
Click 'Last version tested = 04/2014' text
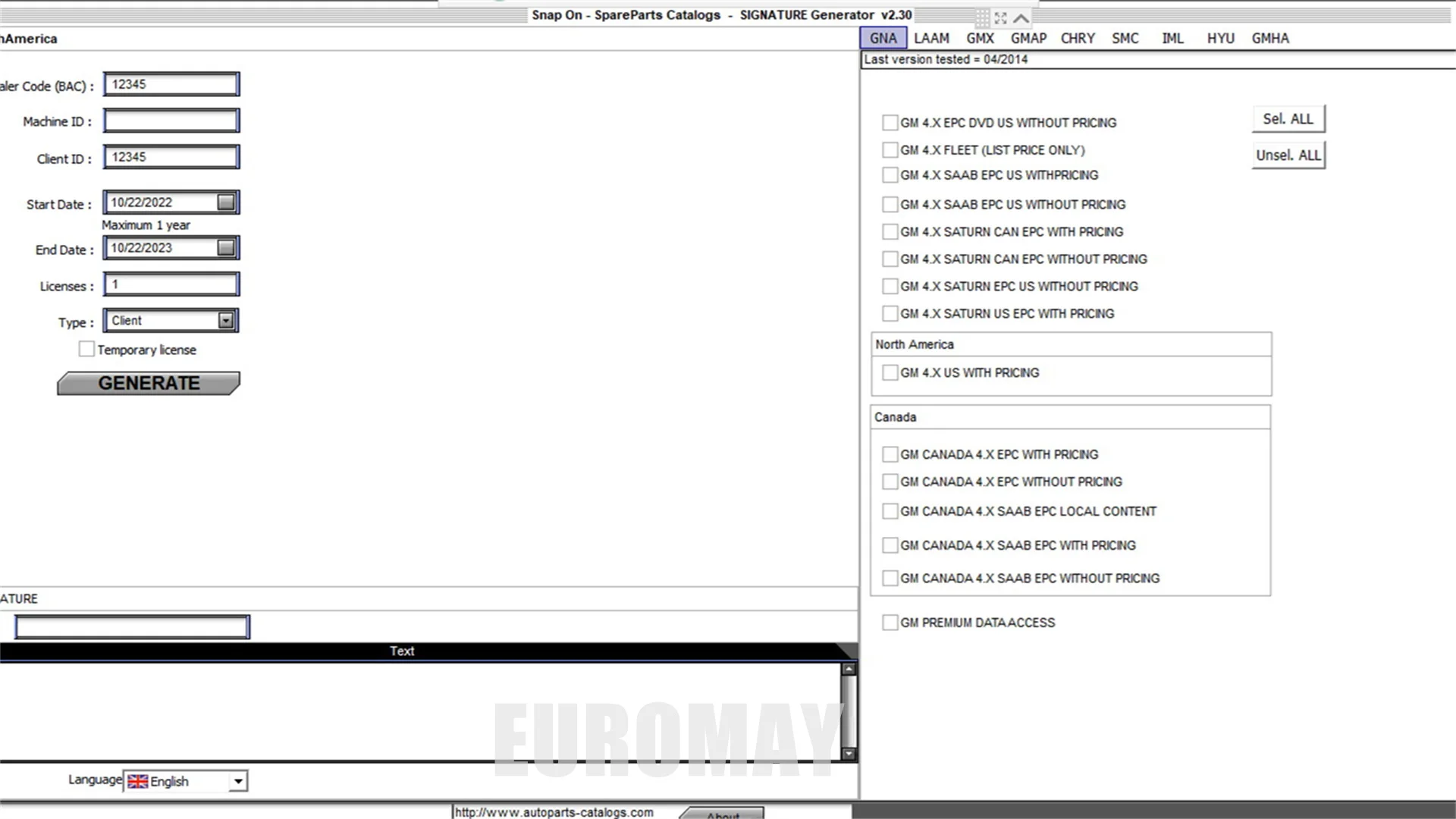click(x=946, y=60)
